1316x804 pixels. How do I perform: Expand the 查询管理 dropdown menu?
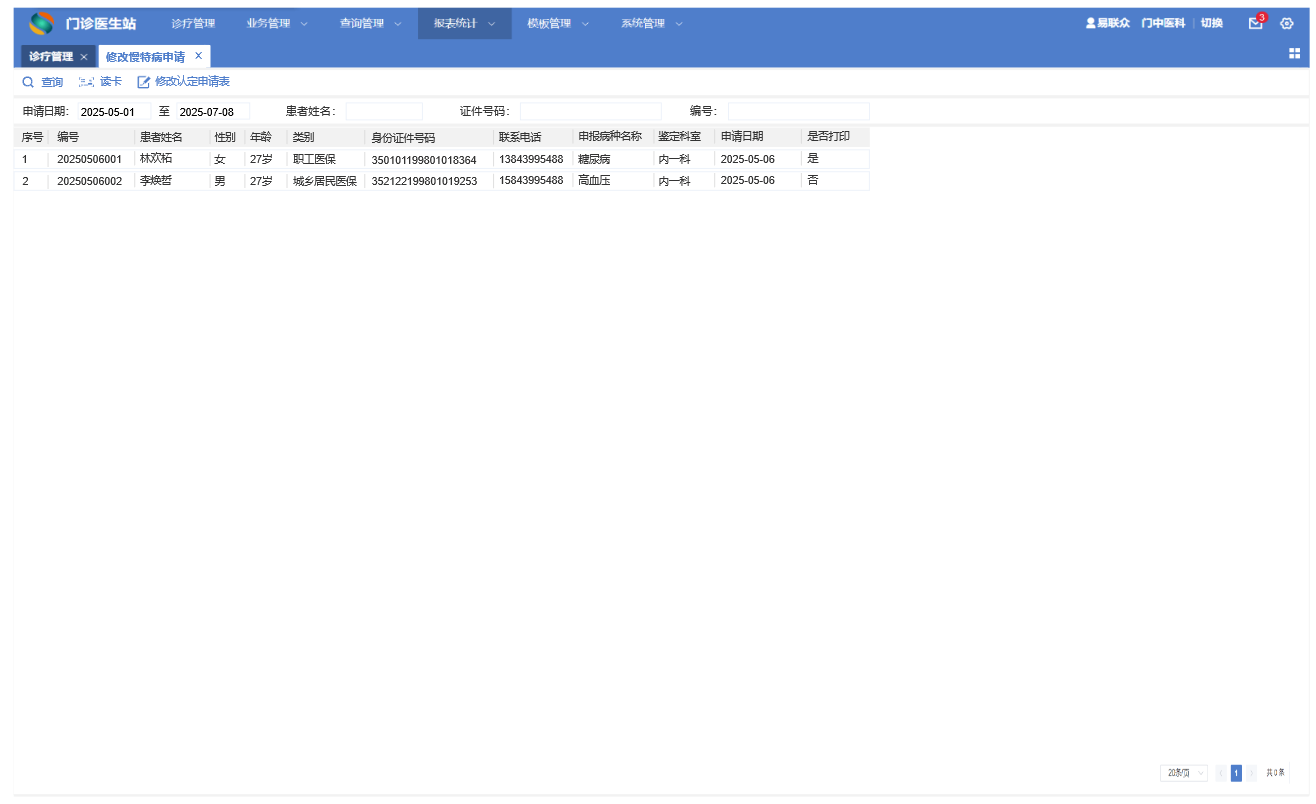point(370,23)
